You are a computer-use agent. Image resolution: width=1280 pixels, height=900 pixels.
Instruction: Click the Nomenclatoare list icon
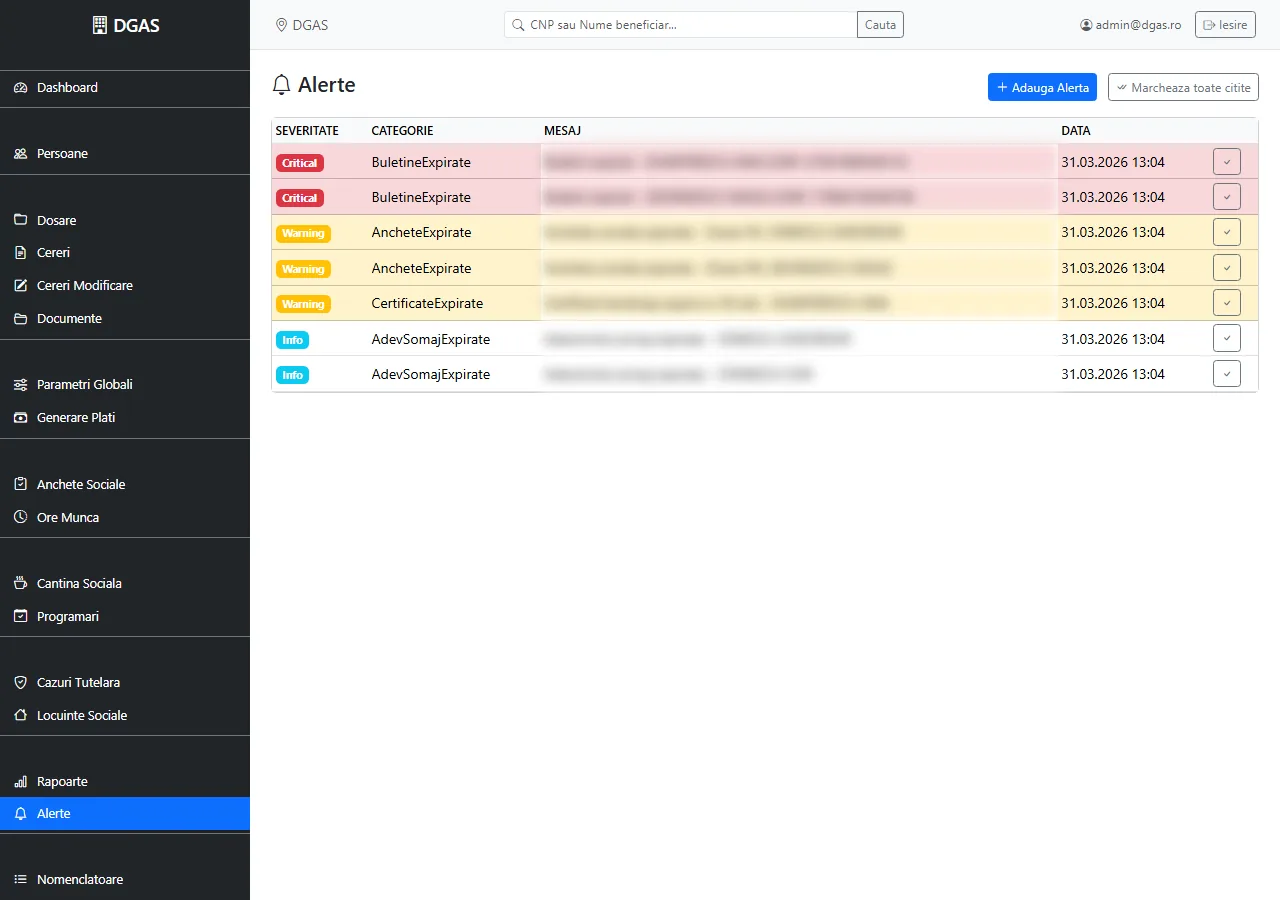point(20,880)
